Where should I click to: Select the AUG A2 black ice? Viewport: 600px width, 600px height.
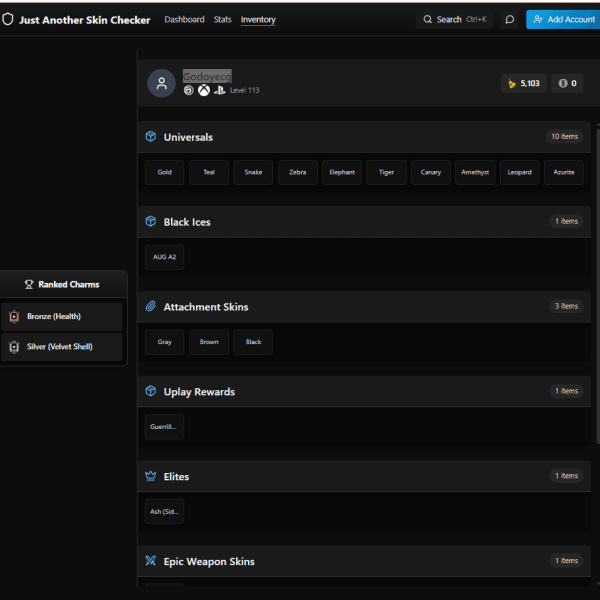tap(165, 257)
